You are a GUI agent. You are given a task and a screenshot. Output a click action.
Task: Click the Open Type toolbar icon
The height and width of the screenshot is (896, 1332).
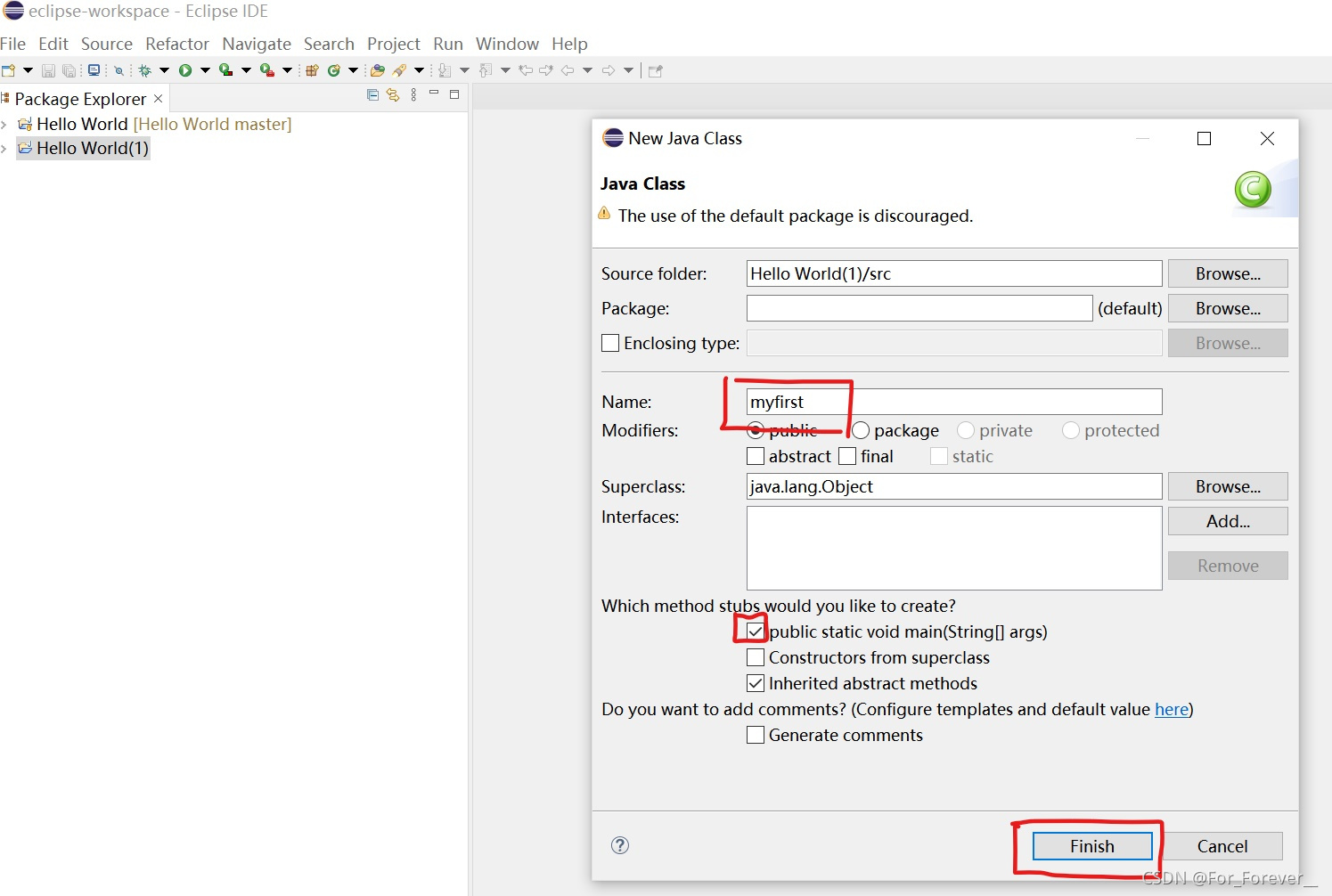click(x=377, y=70)
